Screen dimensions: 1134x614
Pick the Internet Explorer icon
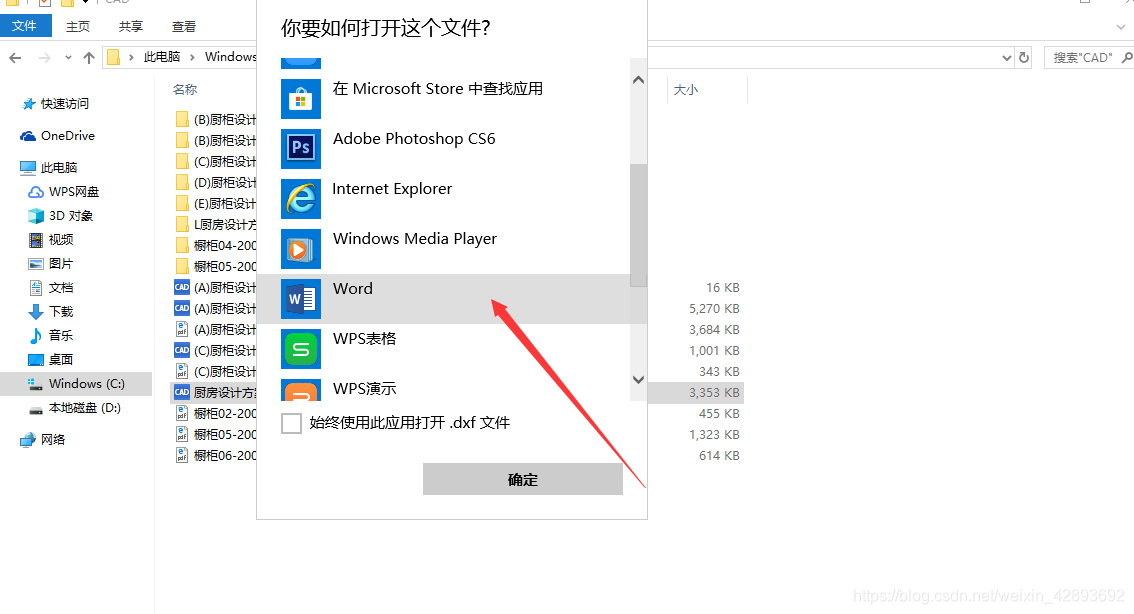[x=301, y=198]
